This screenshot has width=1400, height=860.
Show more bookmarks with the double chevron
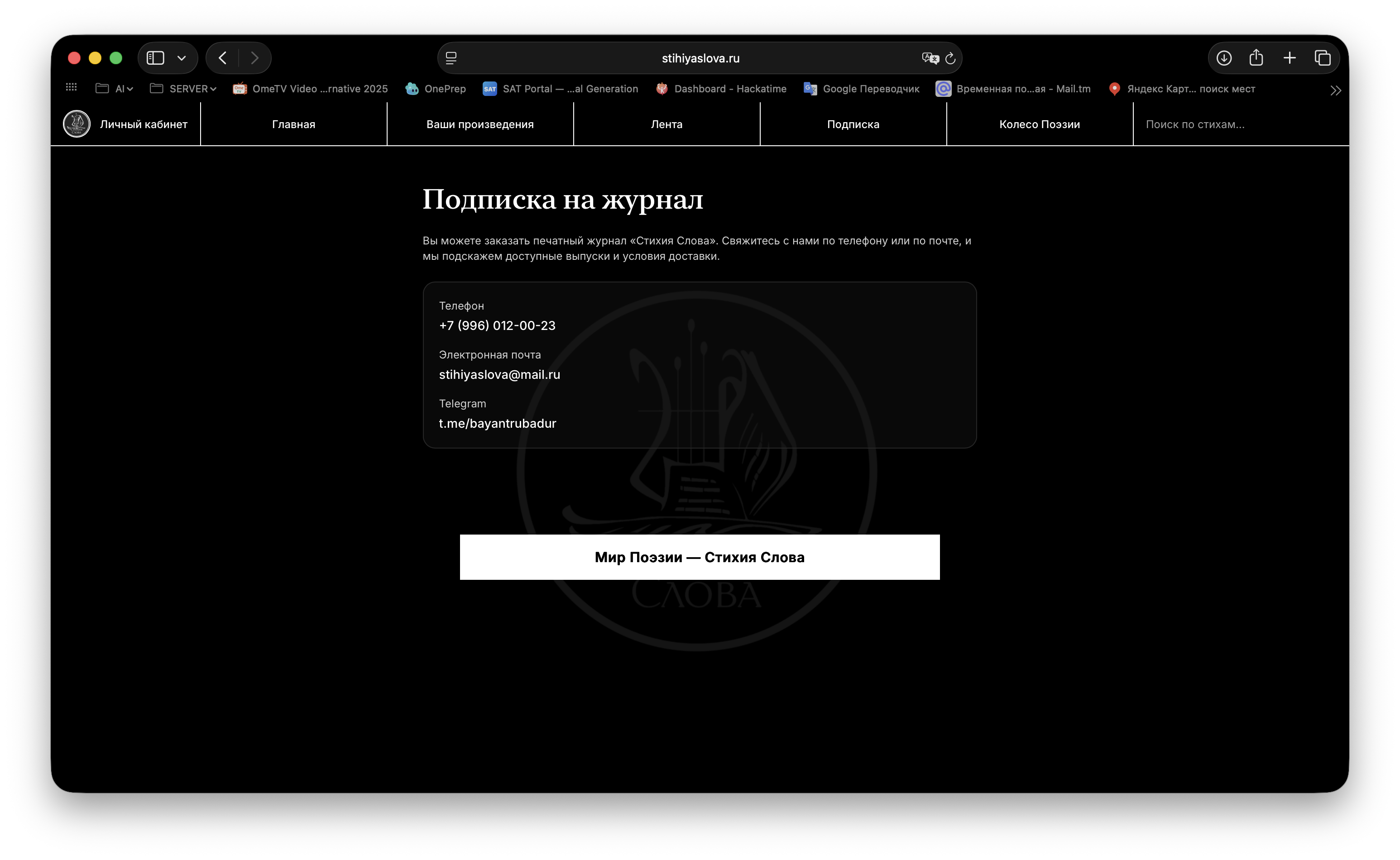[1336, 91]
